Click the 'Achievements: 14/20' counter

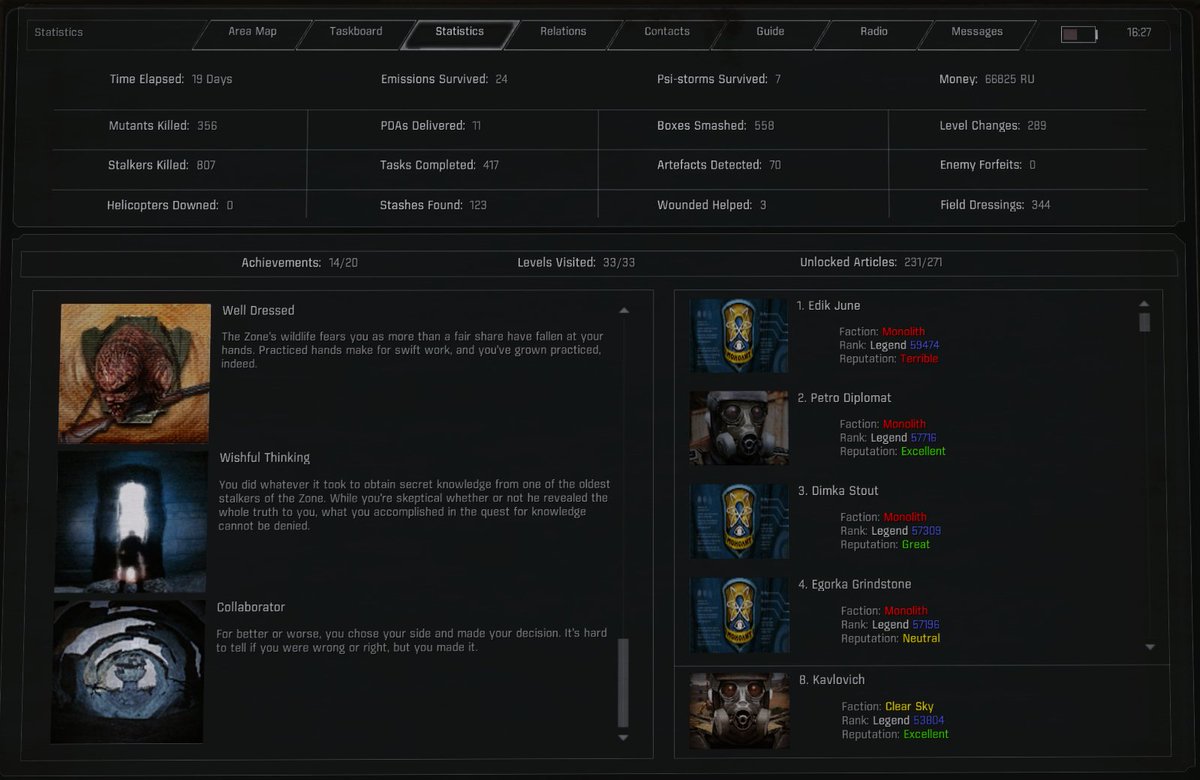click(299, 263)
